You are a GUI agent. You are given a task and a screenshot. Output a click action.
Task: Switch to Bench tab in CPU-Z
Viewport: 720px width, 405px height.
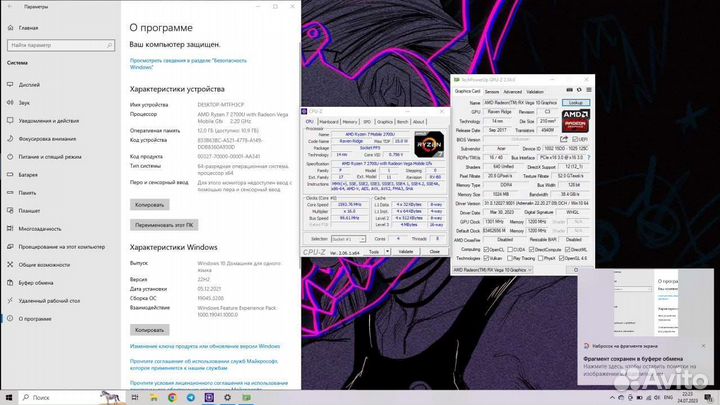[402, 122]
